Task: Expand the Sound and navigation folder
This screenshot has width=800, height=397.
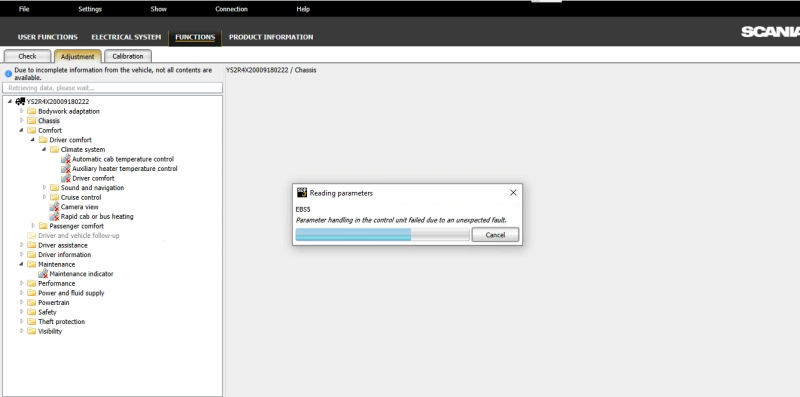Action: (x=44, y=187)
